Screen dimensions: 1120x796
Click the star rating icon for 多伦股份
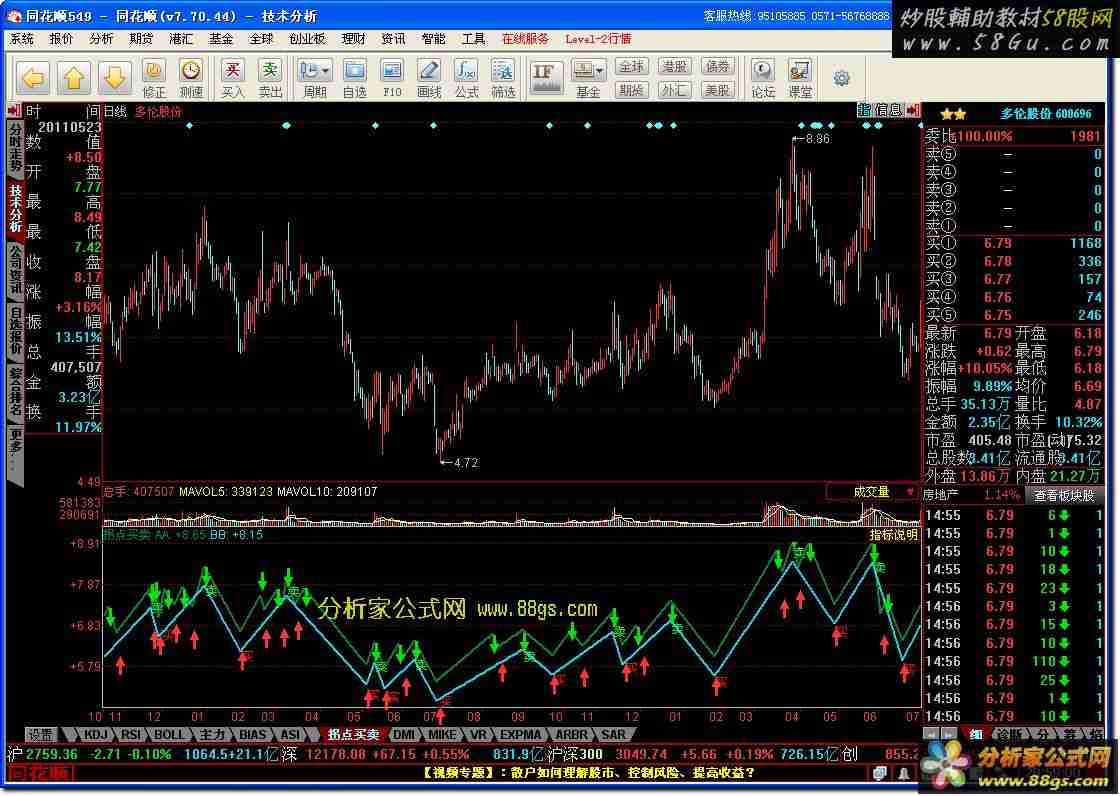953,114
